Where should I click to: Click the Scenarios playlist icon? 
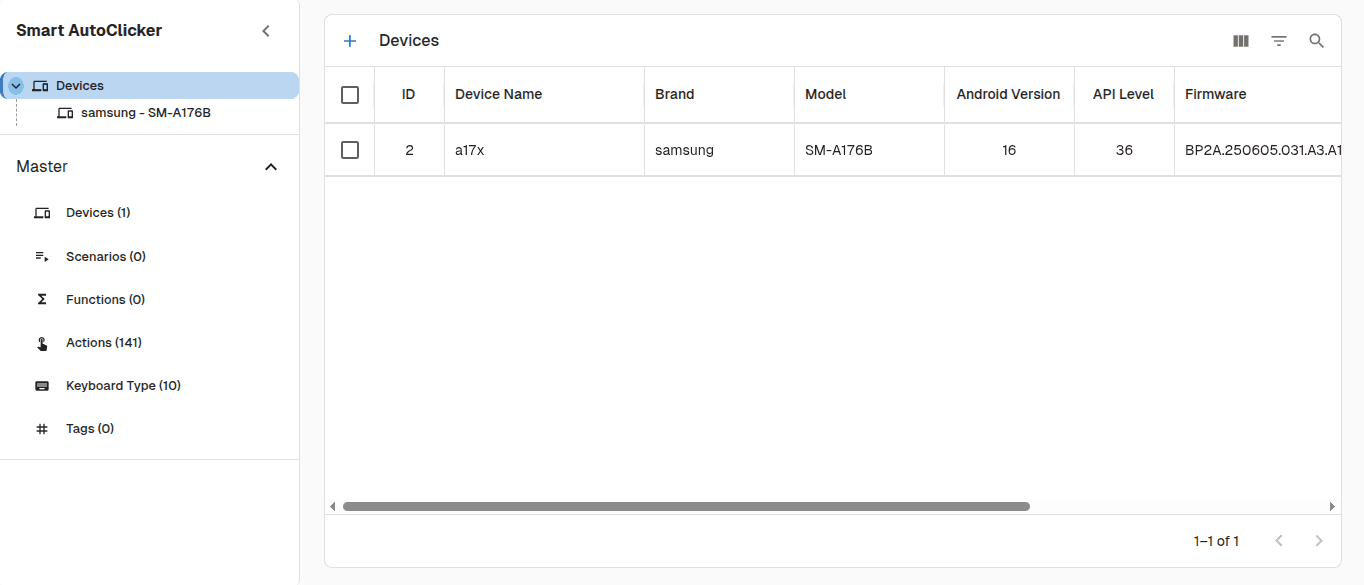tap(42, 257)
